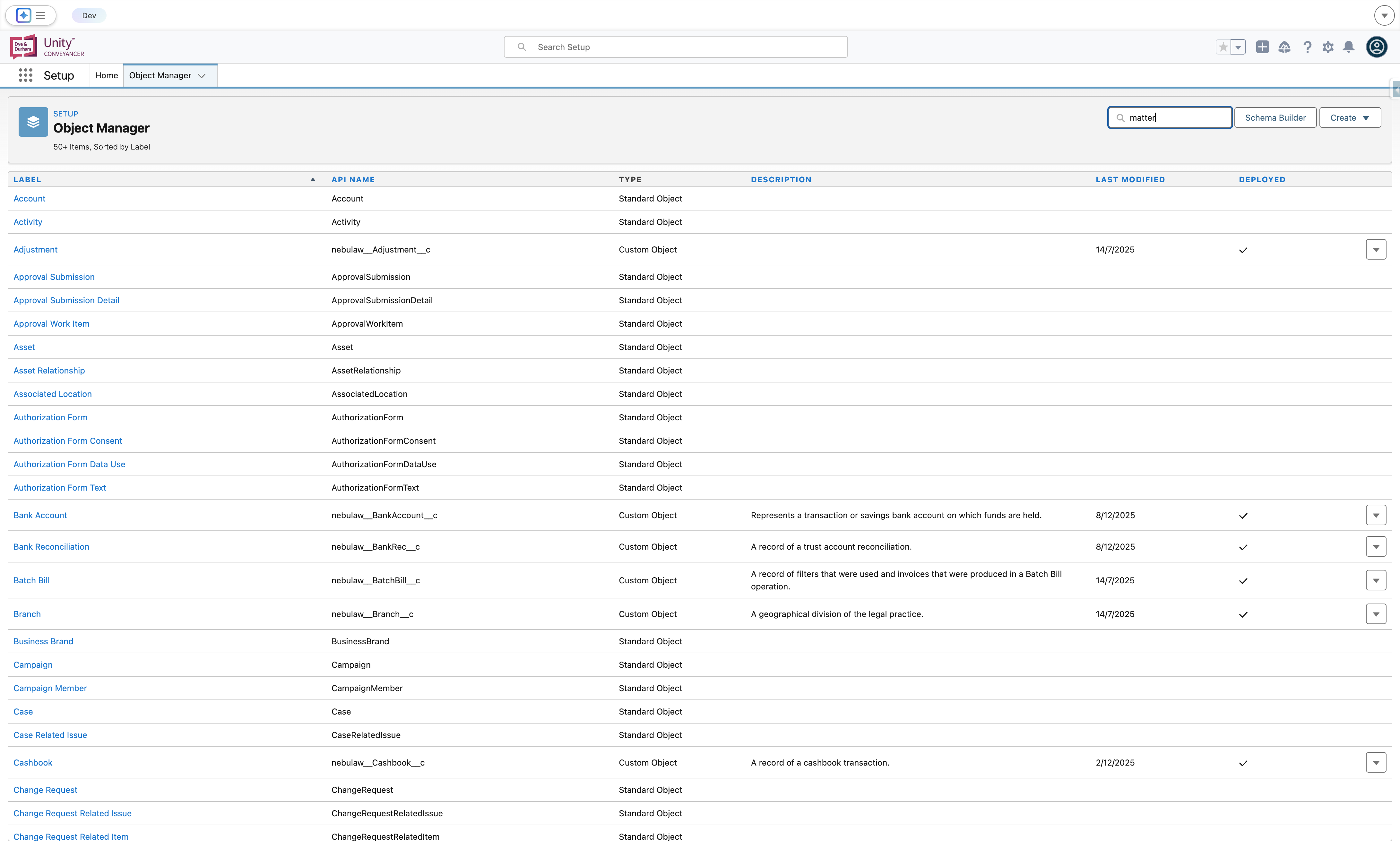Select the Object Manager tab
1400x849 pixels.
(160, 75)
